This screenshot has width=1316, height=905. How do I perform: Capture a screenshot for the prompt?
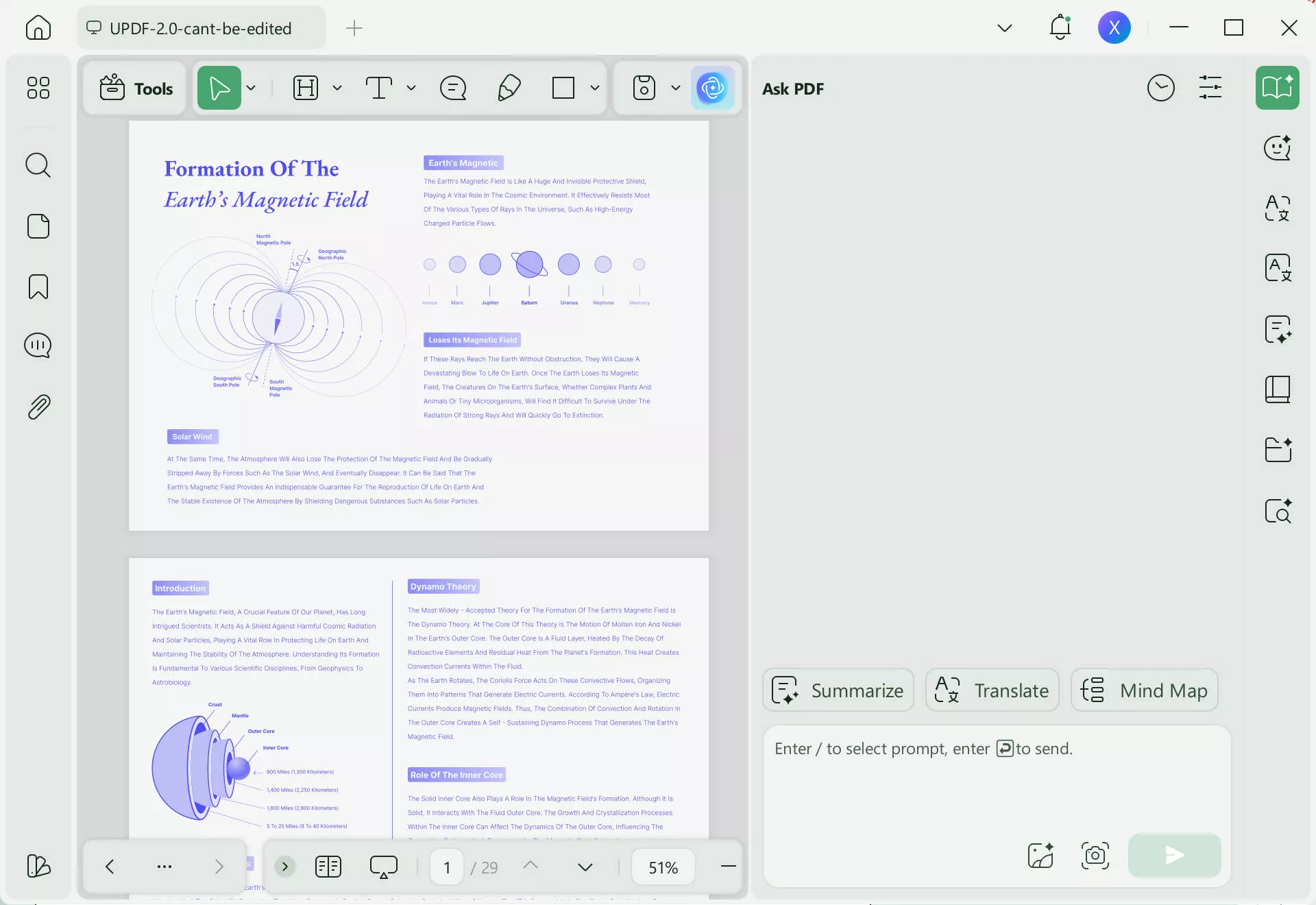click(x=1095, y=855)
